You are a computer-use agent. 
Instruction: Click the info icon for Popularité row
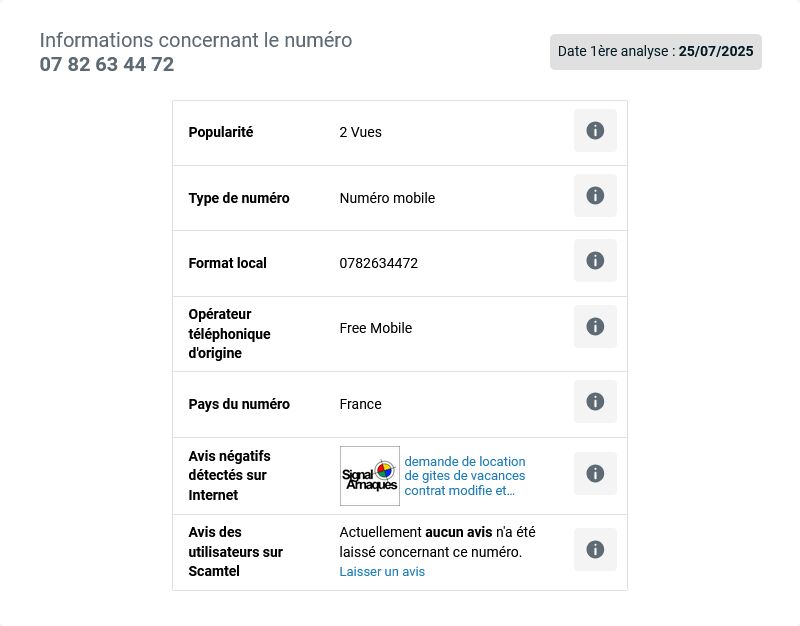click(595, 131)
